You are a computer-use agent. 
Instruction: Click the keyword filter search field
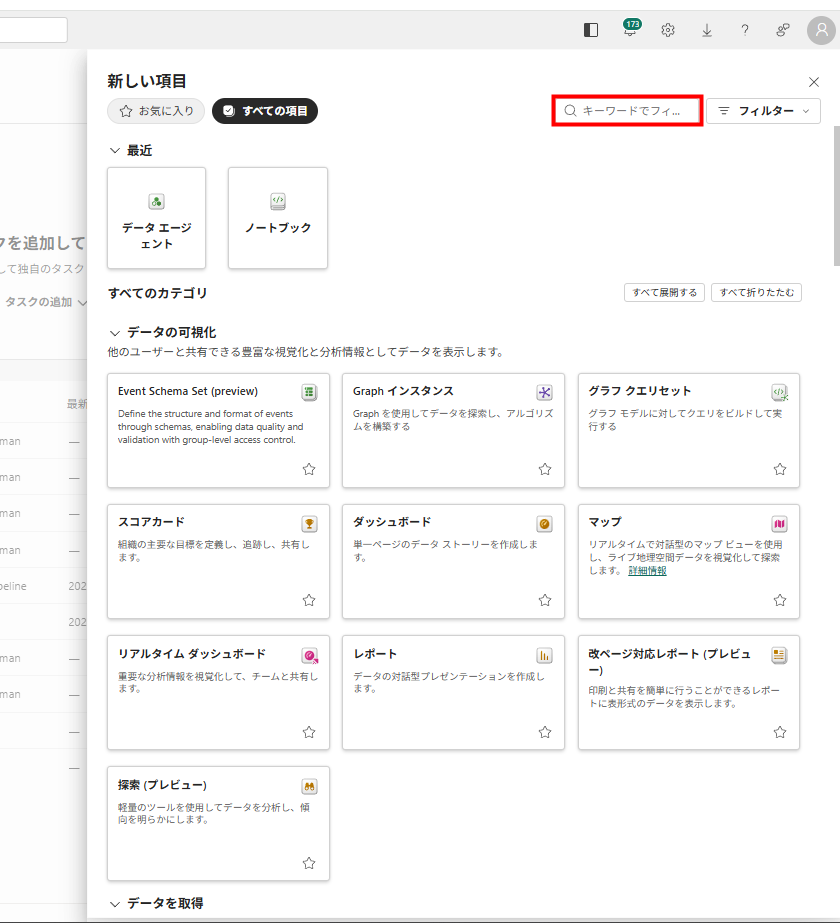[627, 111]
